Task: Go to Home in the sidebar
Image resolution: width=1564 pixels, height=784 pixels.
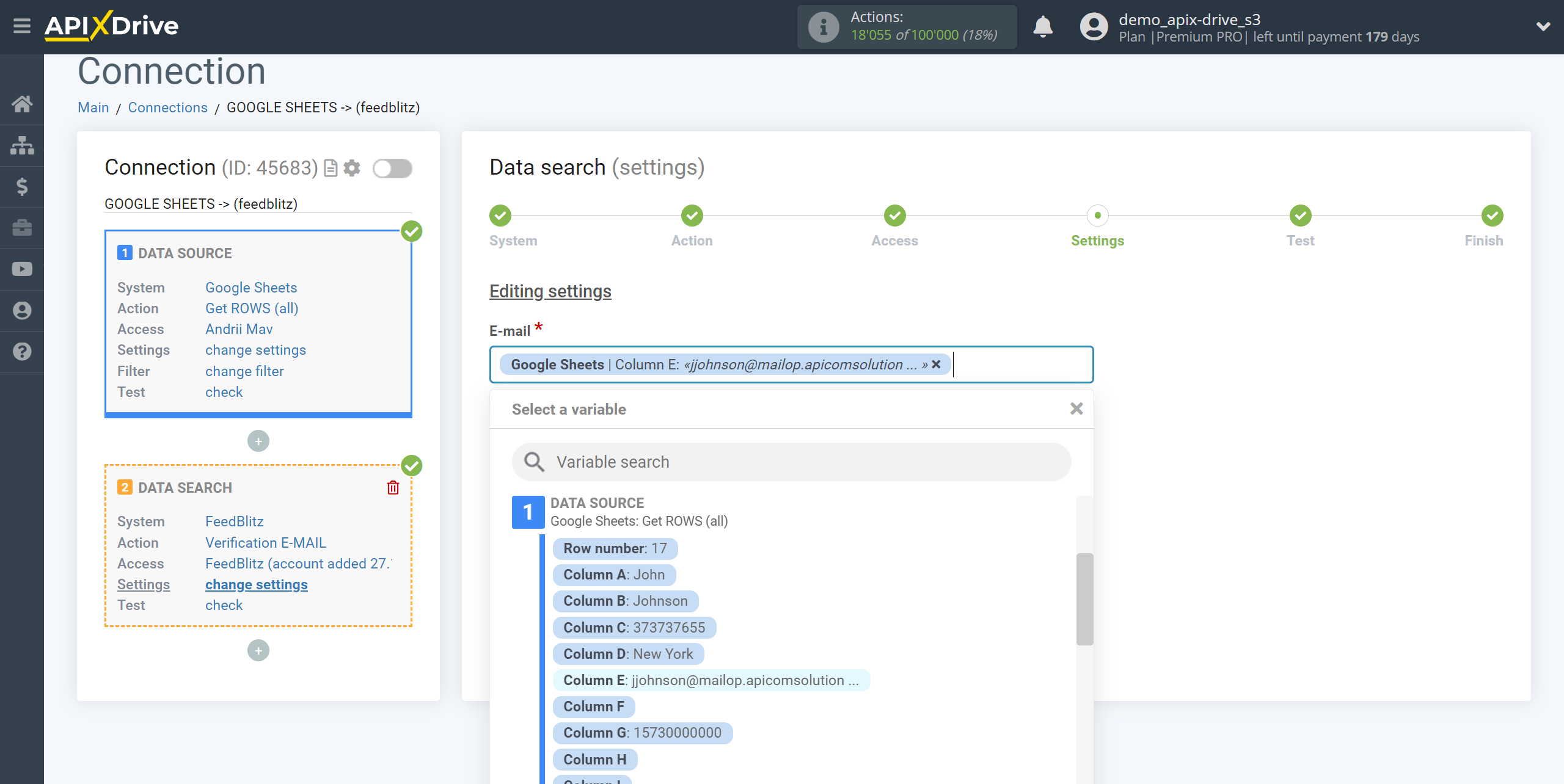Action: click(x=22, y=104)
